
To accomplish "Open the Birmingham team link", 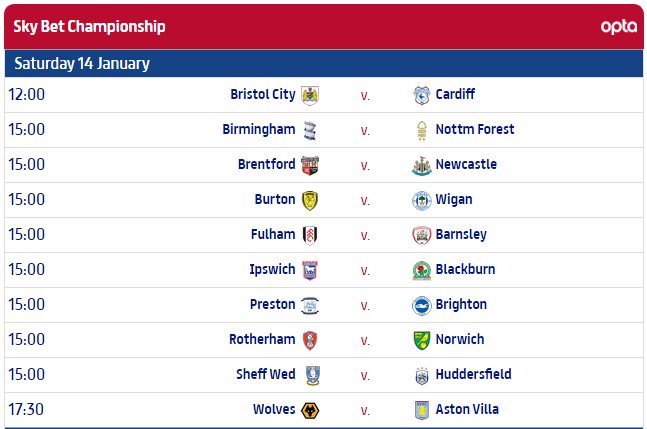I will coord(259,129).
